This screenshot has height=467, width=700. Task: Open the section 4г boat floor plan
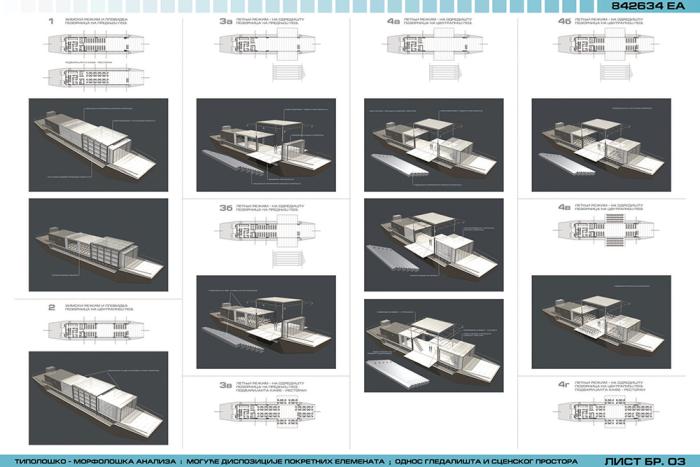(x=607, y=411)
